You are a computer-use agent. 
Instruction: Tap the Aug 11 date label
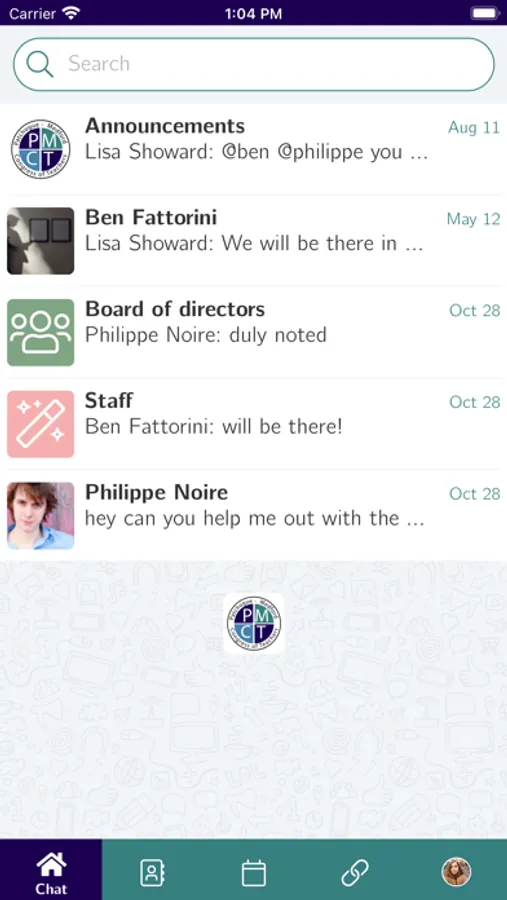click(474, 127)
